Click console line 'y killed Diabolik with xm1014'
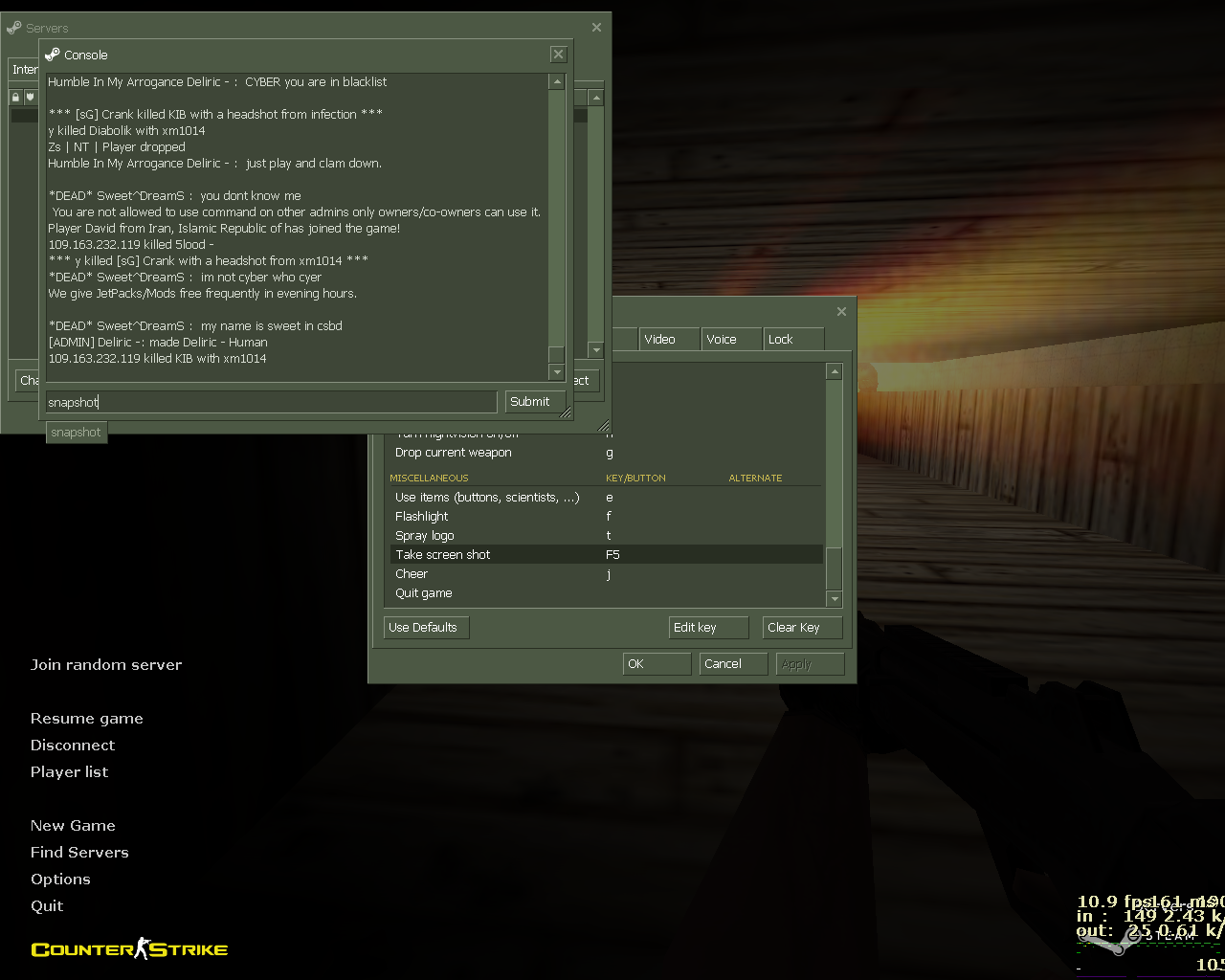Viewport: 1225px width, 980px height. point(126,130)
